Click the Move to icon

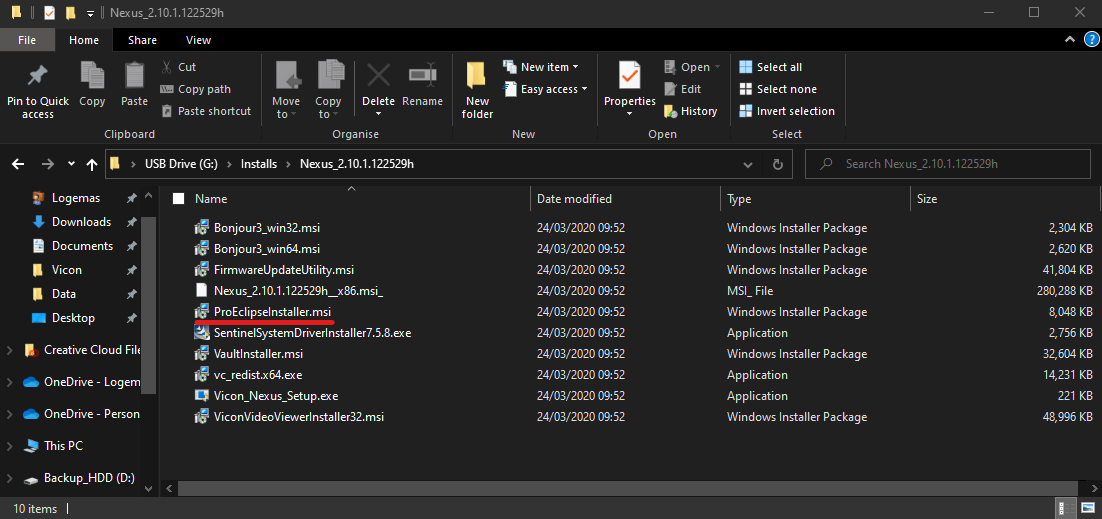[286, 76]
